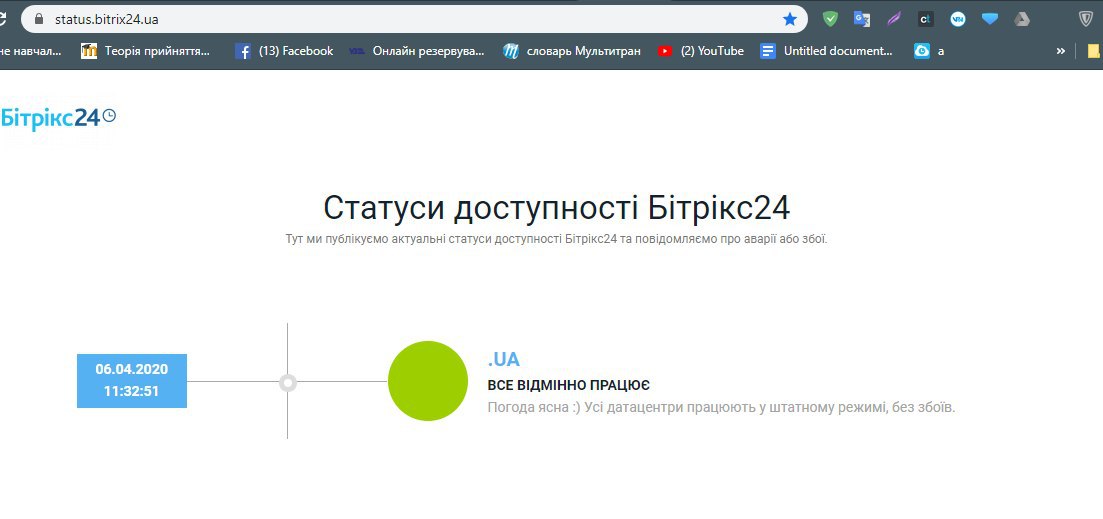The height and width of the screenshot is (519, 1103).
Task: Click the blue bookmark star in address bar
Action: pyautogui.click(x=790, y=20)
